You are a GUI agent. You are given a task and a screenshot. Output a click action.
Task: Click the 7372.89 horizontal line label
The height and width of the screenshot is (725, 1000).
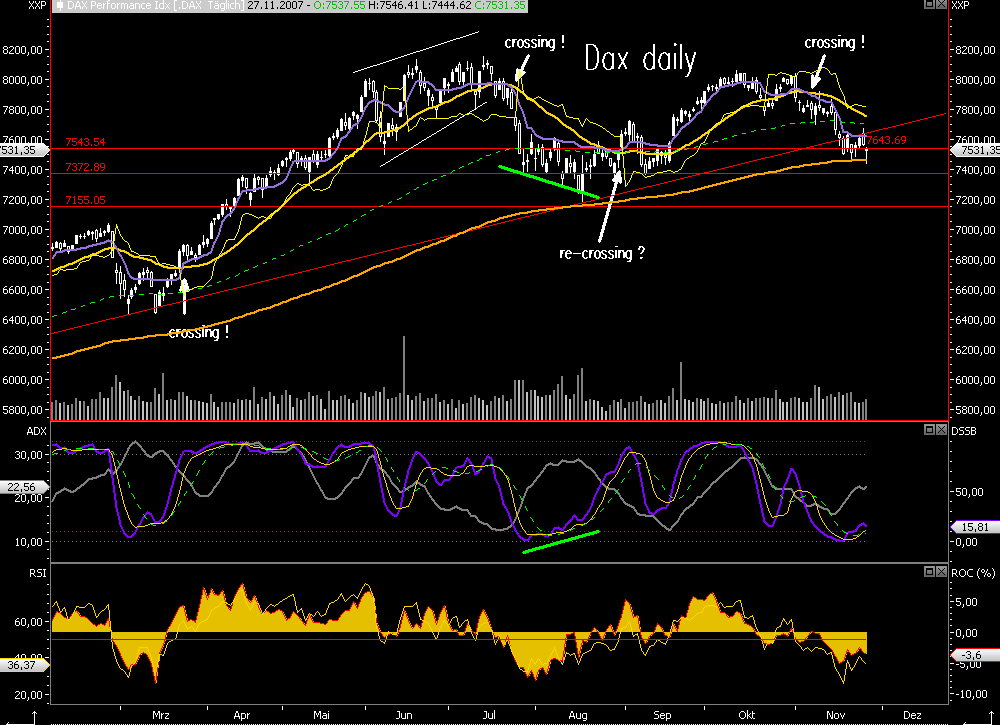[x=85, y=166]
